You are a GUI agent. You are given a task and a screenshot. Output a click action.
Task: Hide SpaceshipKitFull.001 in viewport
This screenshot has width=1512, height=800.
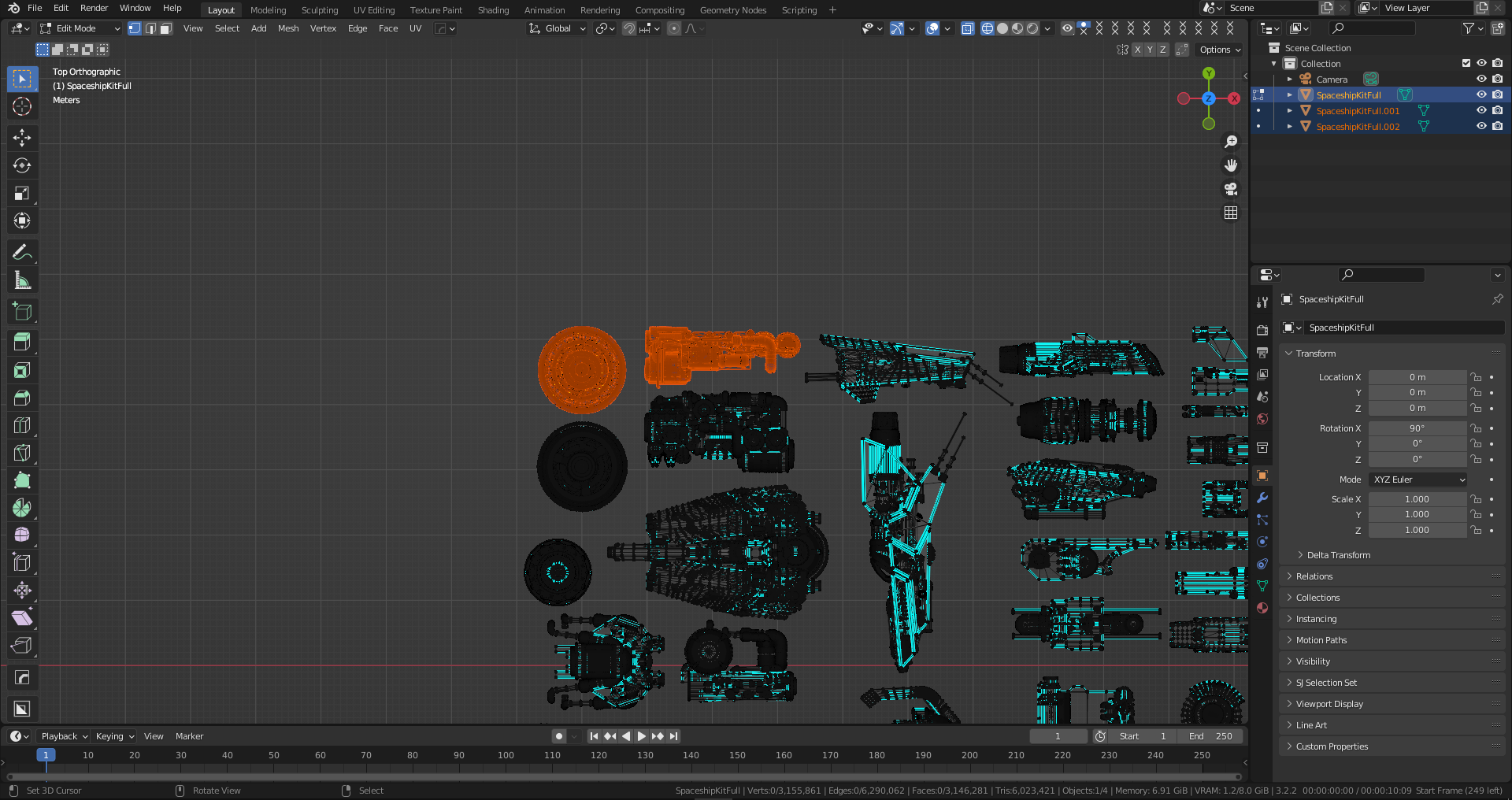tap(1481, 110)
